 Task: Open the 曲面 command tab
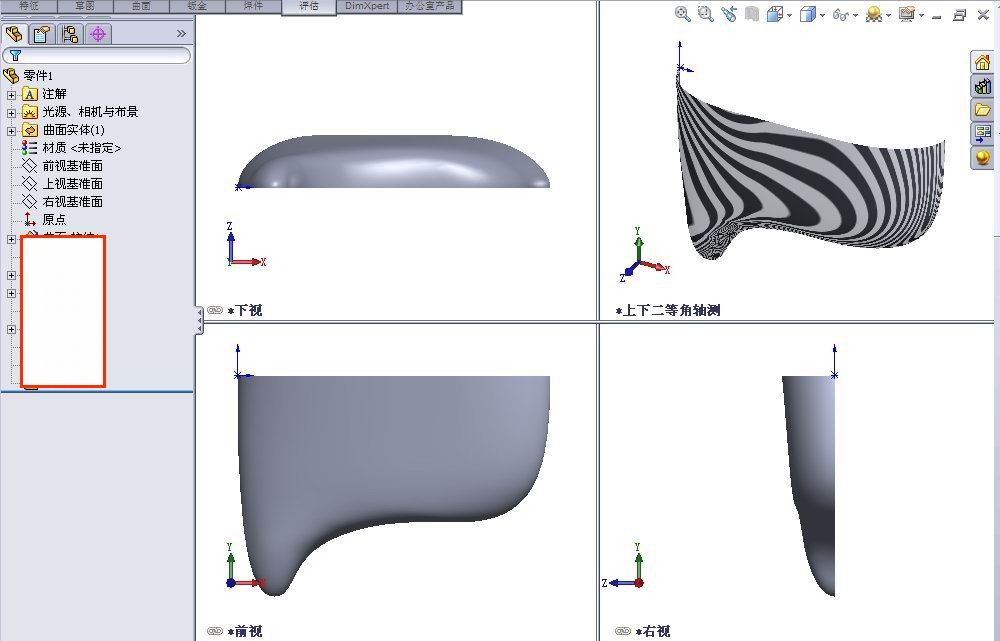141,6
